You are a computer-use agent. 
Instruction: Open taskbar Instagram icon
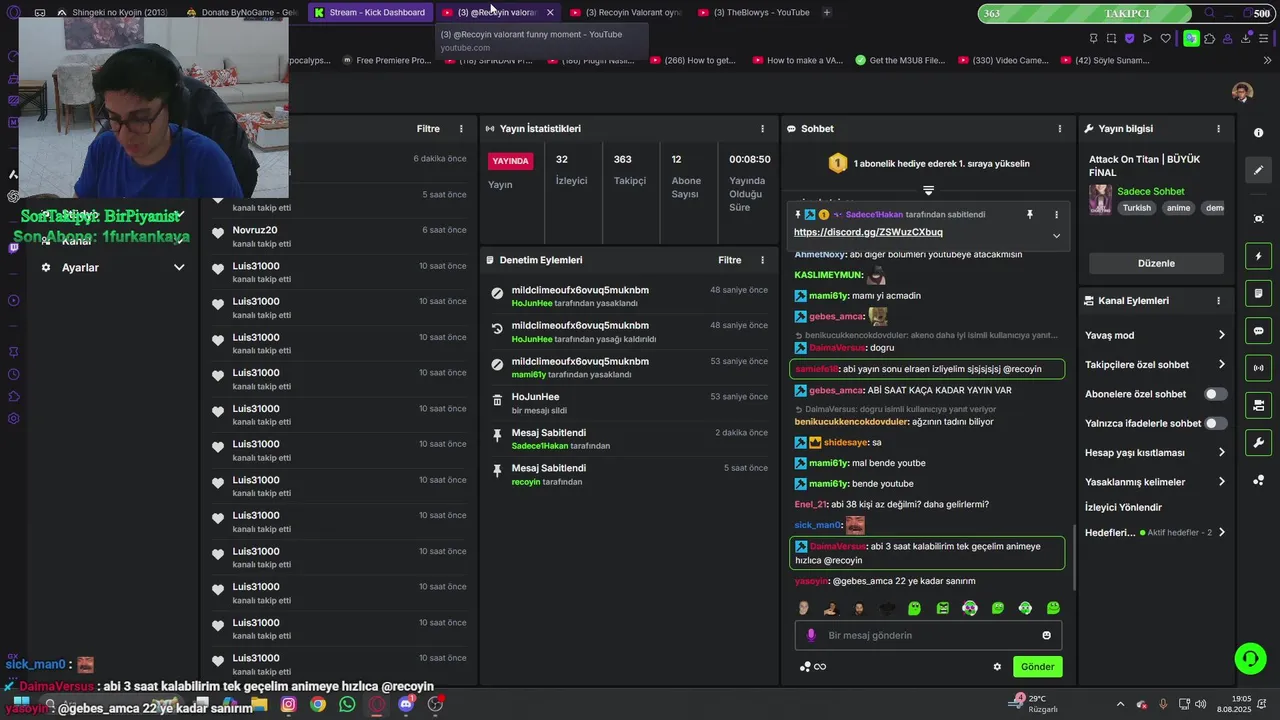point(289,704)
